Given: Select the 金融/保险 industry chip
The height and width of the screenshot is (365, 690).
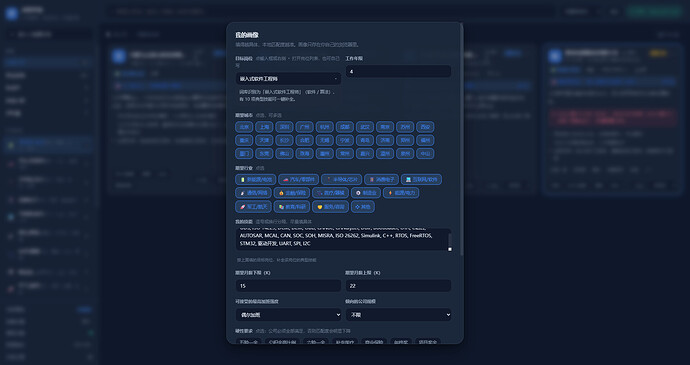Looking at the screenshot, I should [292, 193].
